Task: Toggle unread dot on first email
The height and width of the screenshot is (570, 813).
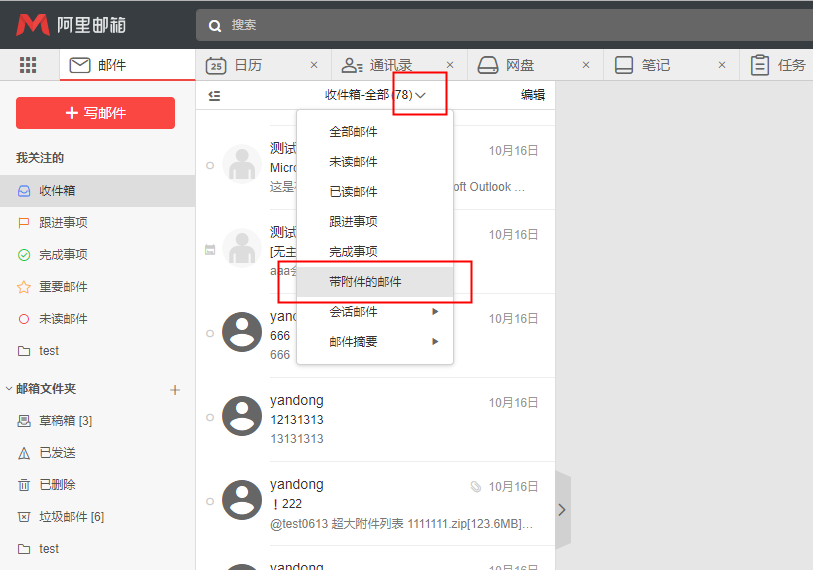Action: pos(210,165)
